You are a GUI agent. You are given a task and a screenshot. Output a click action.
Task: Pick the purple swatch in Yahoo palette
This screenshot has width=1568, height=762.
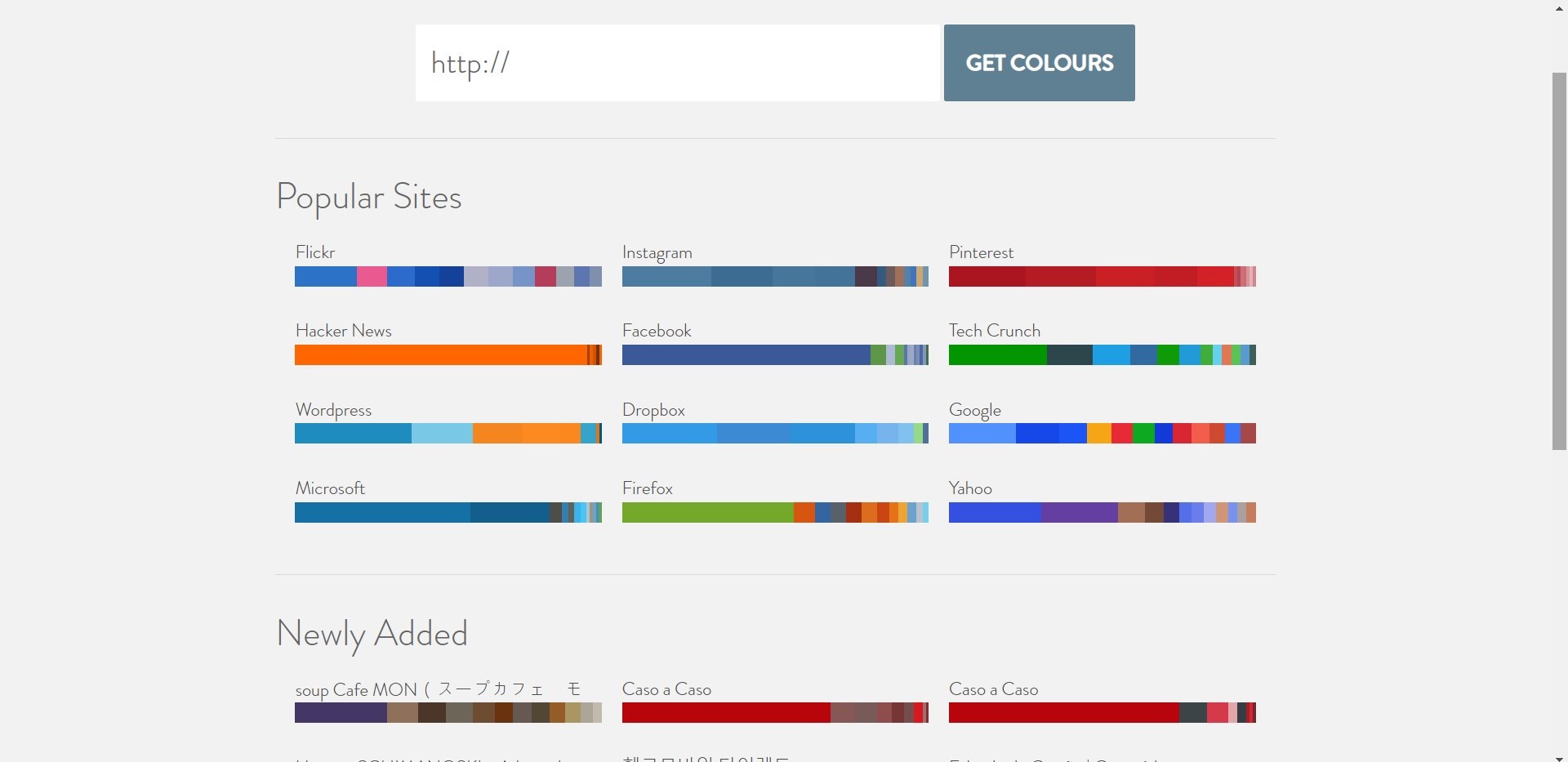click(1079, 513)
